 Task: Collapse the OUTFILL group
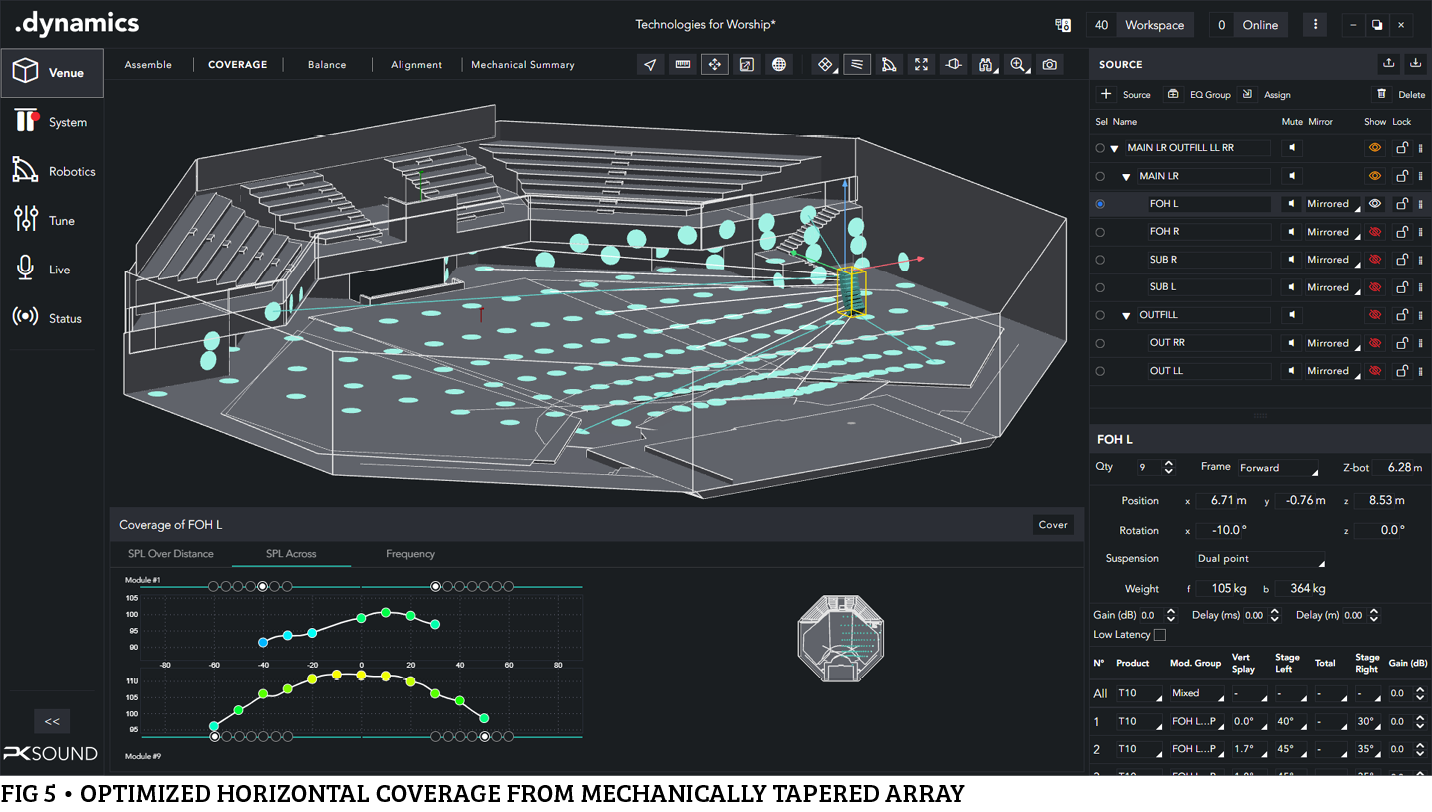(1126, 316)
